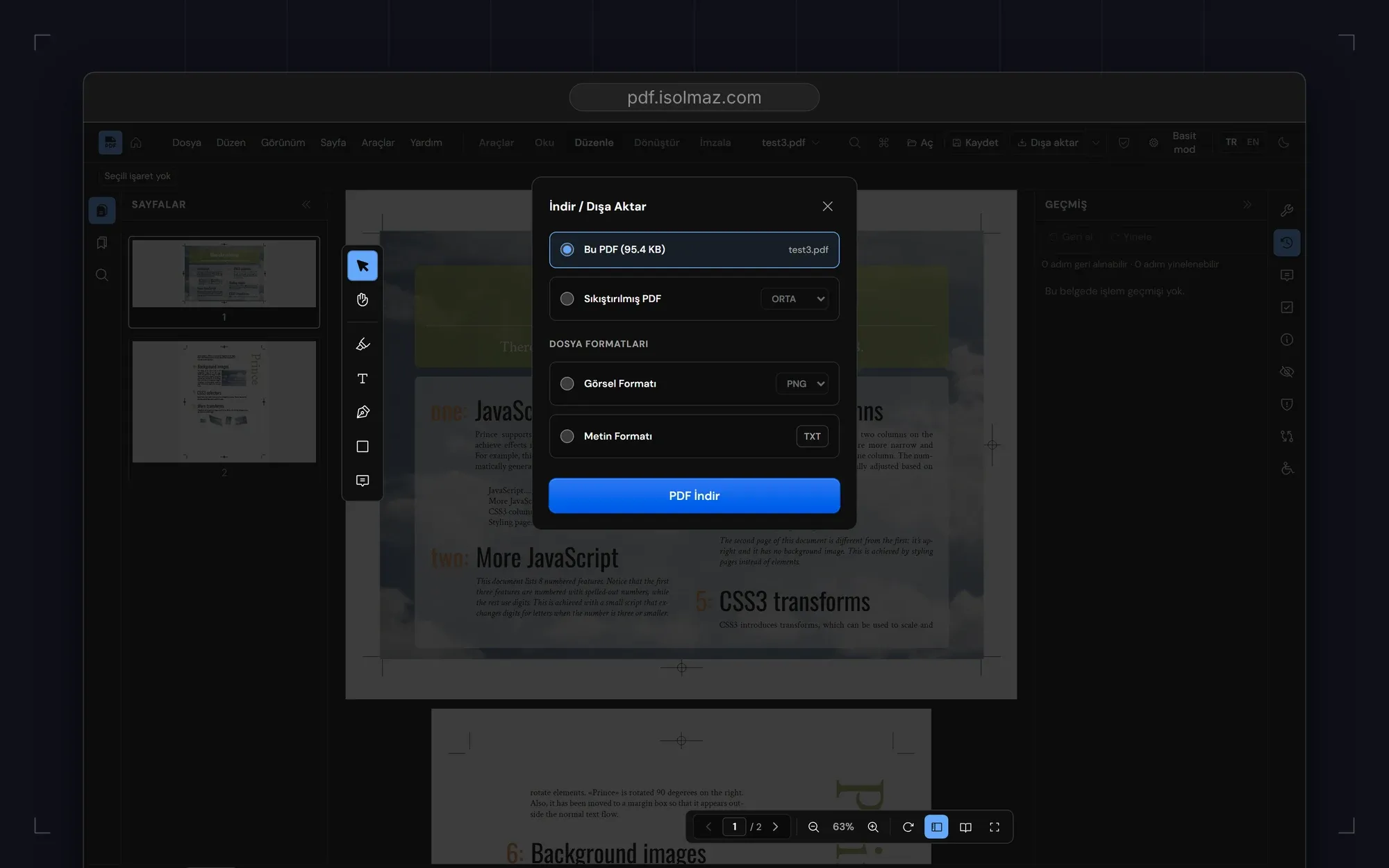Choose the rectangle shape tool
This screenshot has width=1389, height=868.
[363, 446]
